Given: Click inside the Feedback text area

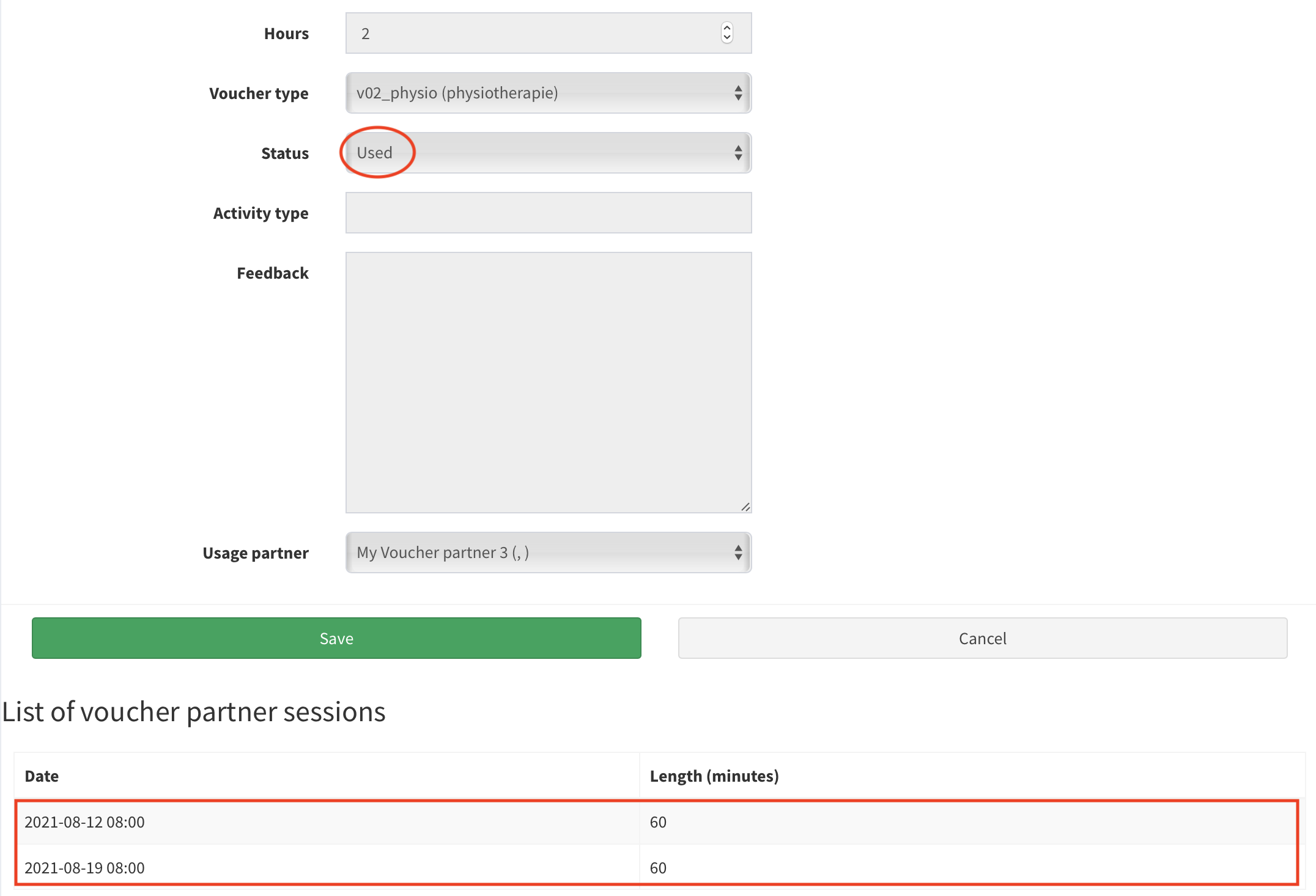Looking at the screenshot, I should (548, 382).
